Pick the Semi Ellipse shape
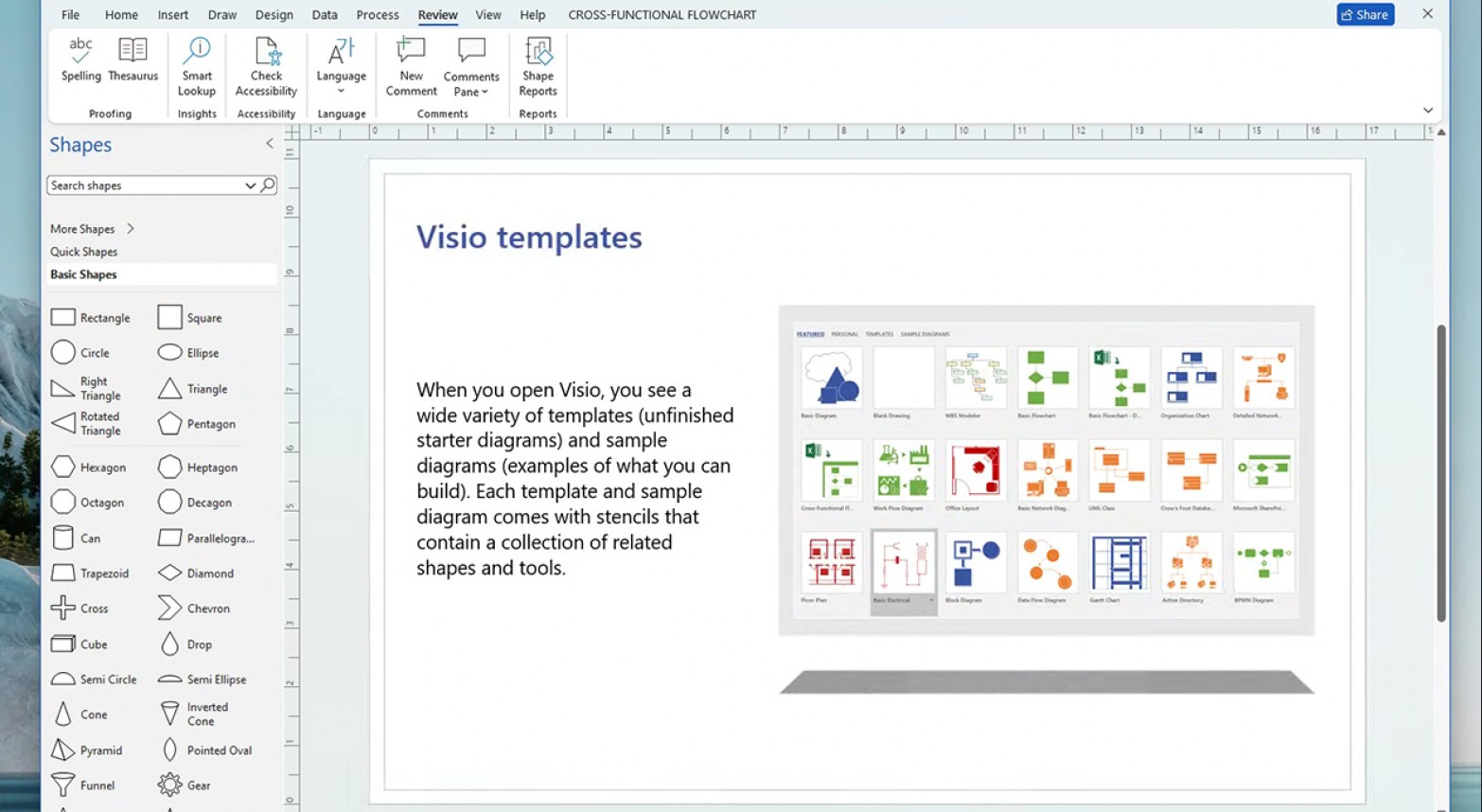The image size is (1482, 812). 203,680
